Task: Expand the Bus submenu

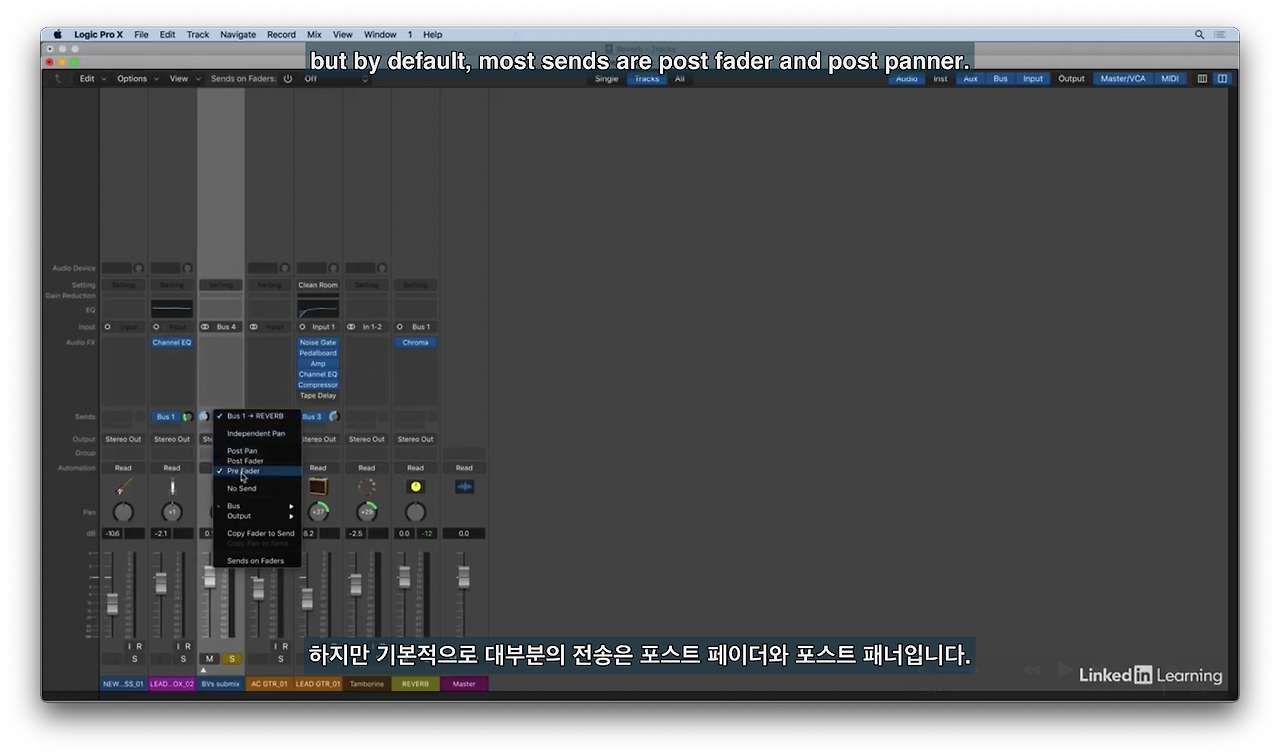Action: pos(257,506)
